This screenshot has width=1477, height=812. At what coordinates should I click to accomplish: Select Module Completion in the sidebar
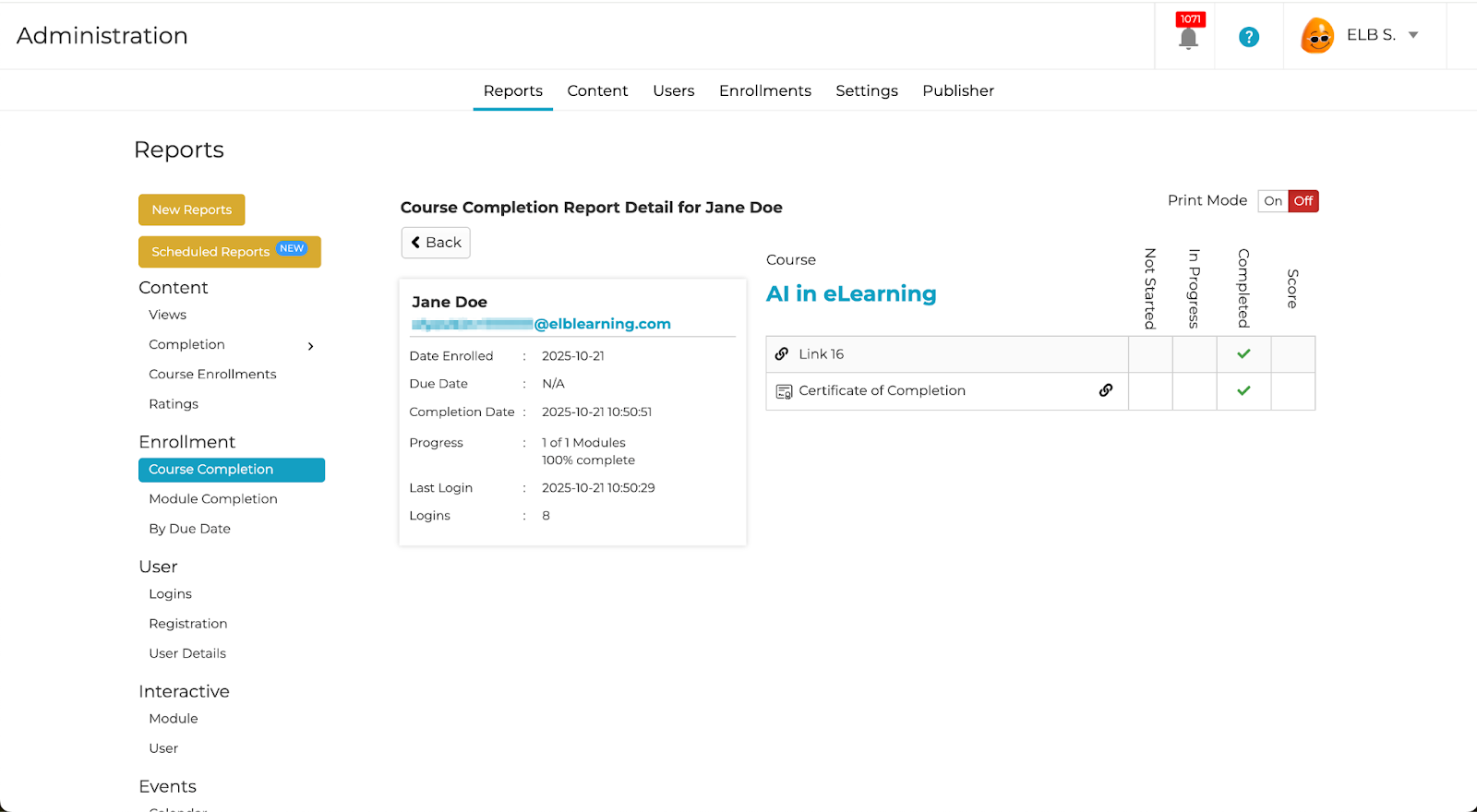(213, 499)
